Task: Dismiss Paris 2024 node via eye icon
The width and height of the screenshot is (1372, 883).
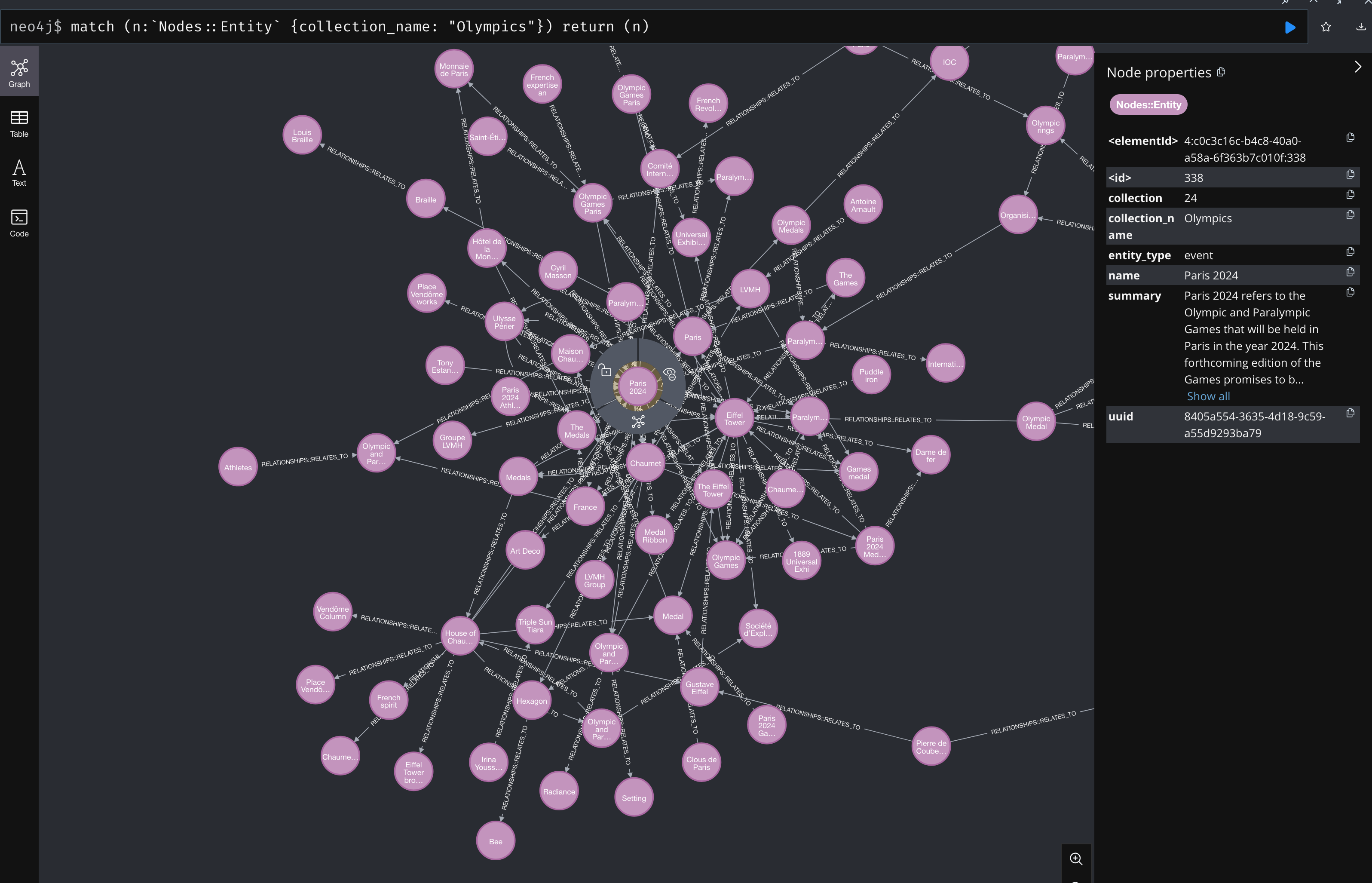Action: point(670,374)
